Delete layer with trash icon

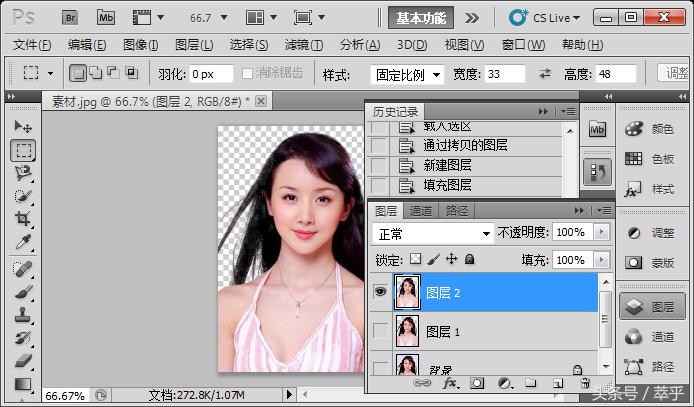[x=585, y=383]
